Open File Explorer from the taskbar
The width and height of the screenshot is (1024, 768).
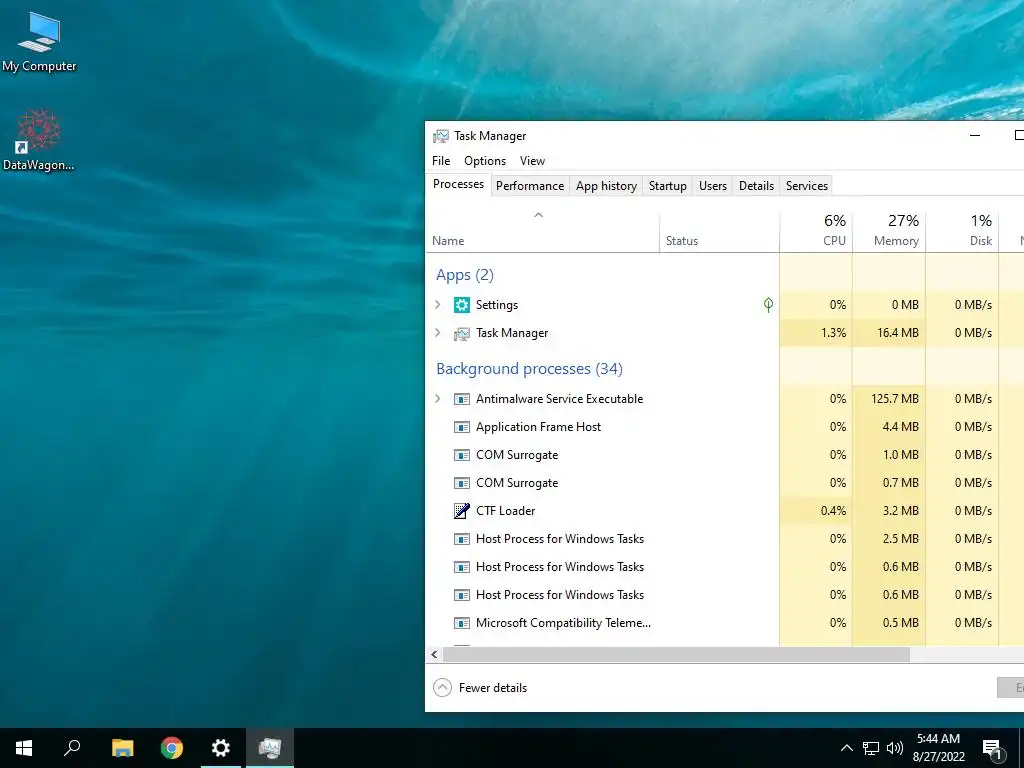(122, 748)
